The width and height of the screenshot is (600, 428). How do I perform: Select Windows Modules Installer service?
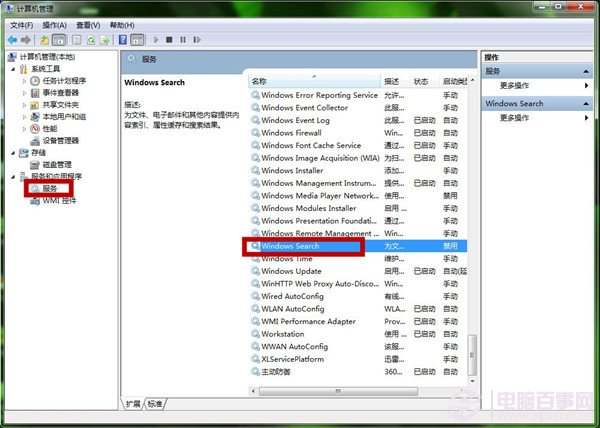(359, 208)
